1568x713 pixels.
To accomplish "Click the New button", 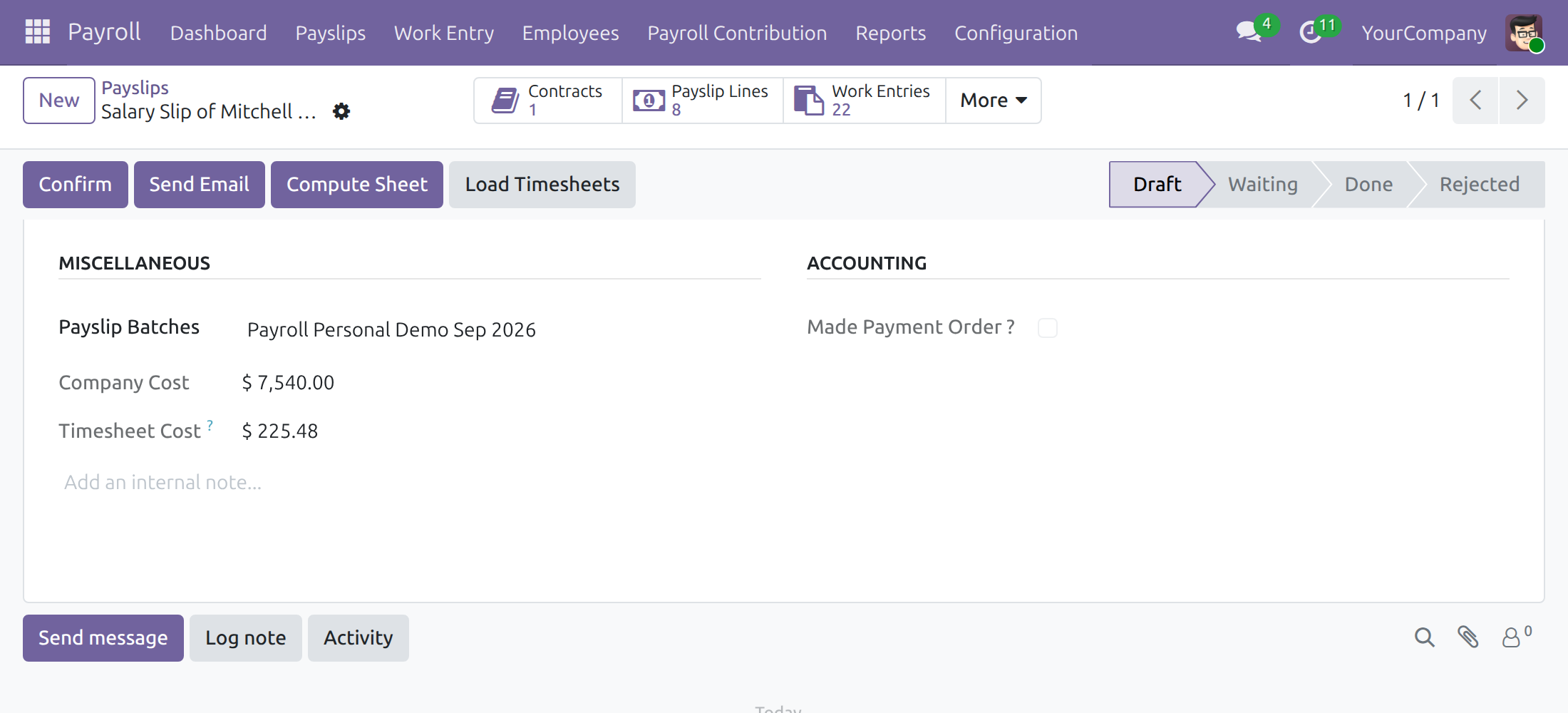I will pos(59,101).
